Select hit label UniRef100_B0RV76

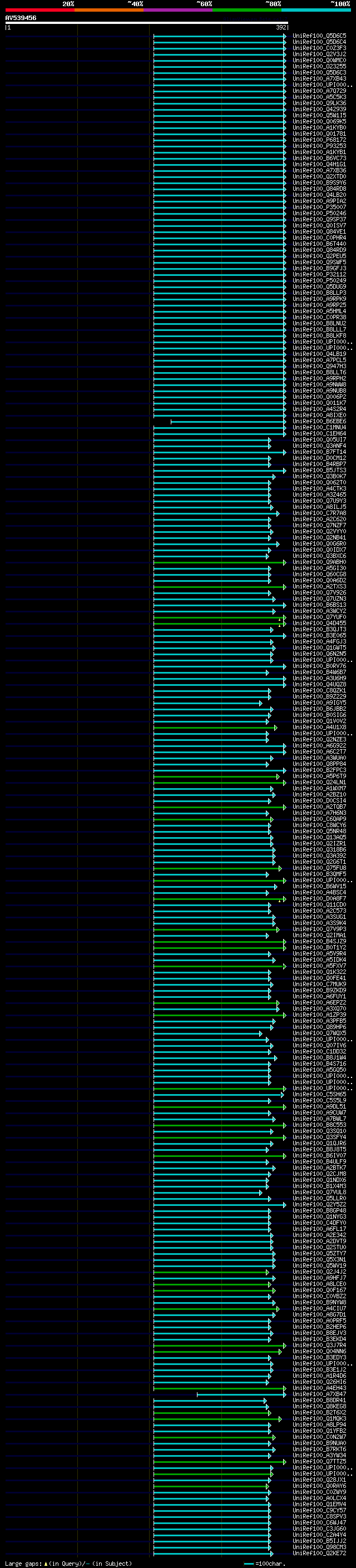click(x=319, y=666)
